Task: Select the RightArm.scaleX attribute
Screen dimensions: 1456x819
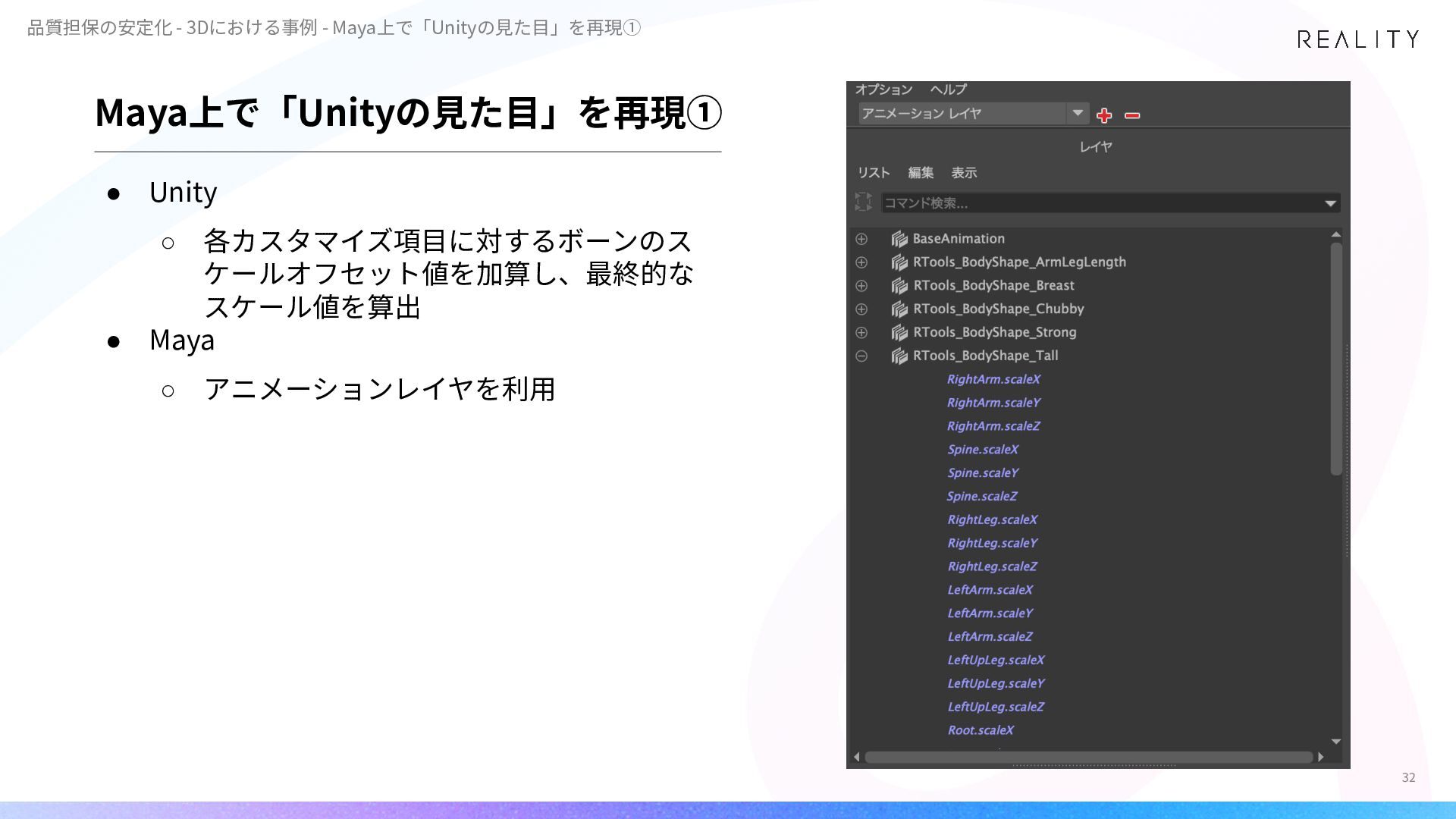Action: pos(993,379)
